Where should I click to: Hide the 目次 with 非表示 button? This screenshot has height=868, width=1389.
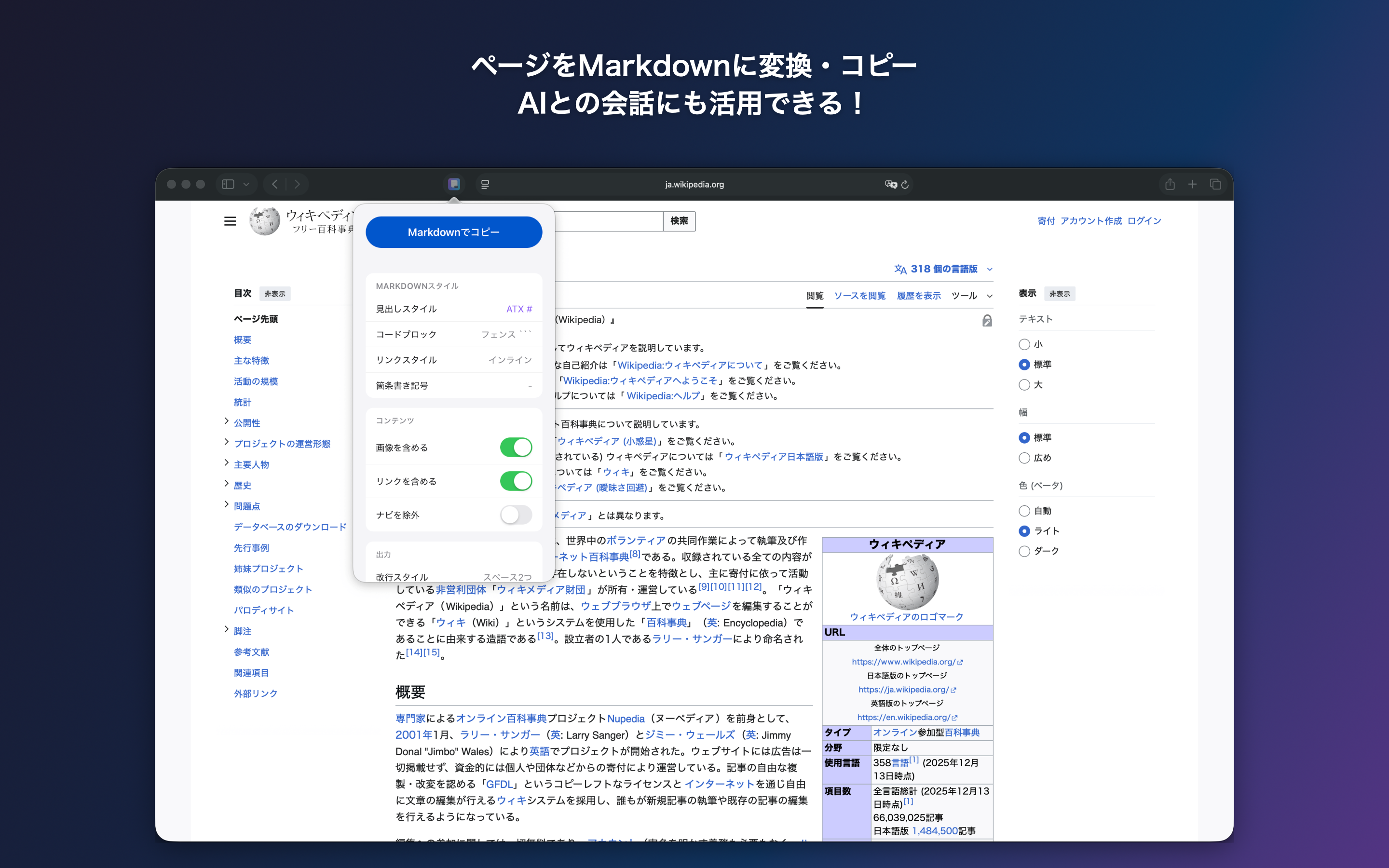pos(275,294)
